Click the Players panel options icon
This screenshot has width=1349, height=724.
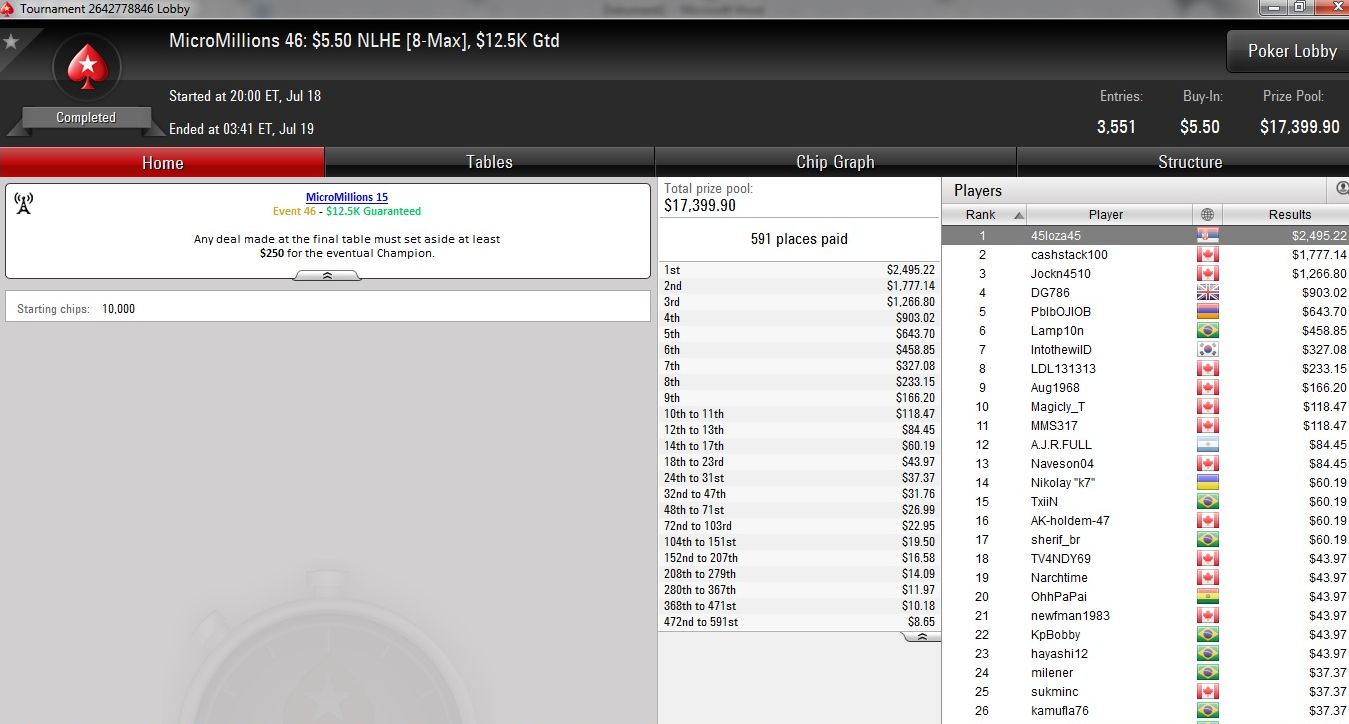(x=1342, y=189)
